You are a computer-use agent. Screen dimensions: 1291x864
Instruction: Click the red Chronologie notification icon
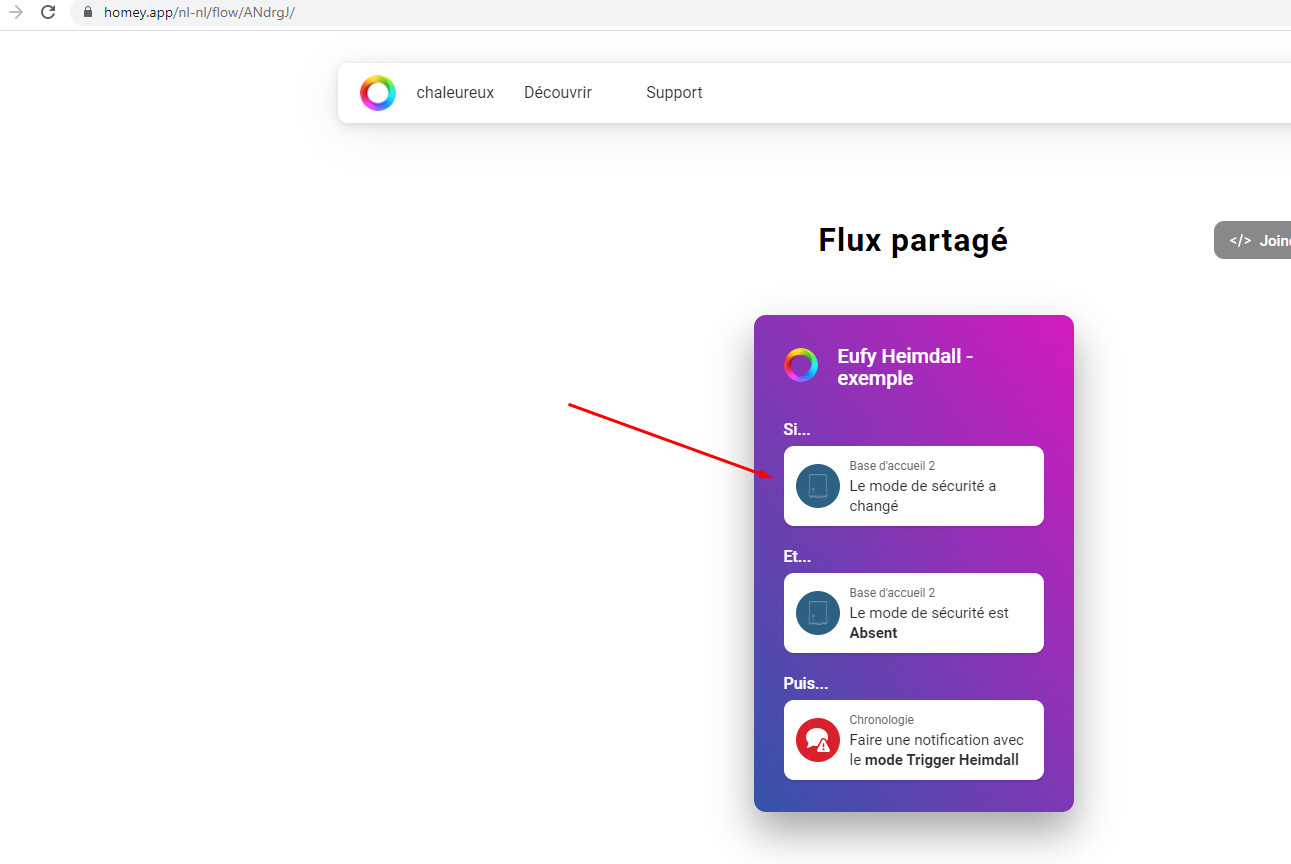[818, 740]
